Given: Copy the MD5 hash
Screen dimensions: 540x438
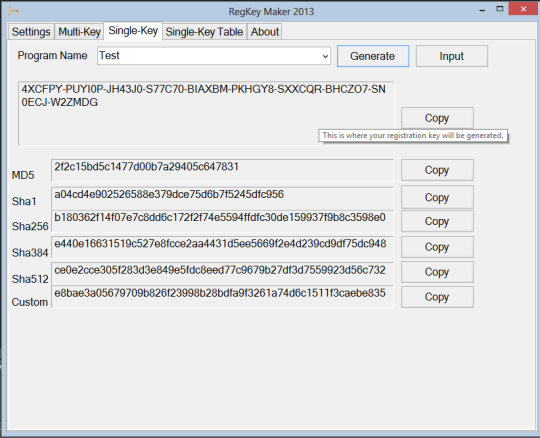Looking at the screenshot, I should [437, 170].
